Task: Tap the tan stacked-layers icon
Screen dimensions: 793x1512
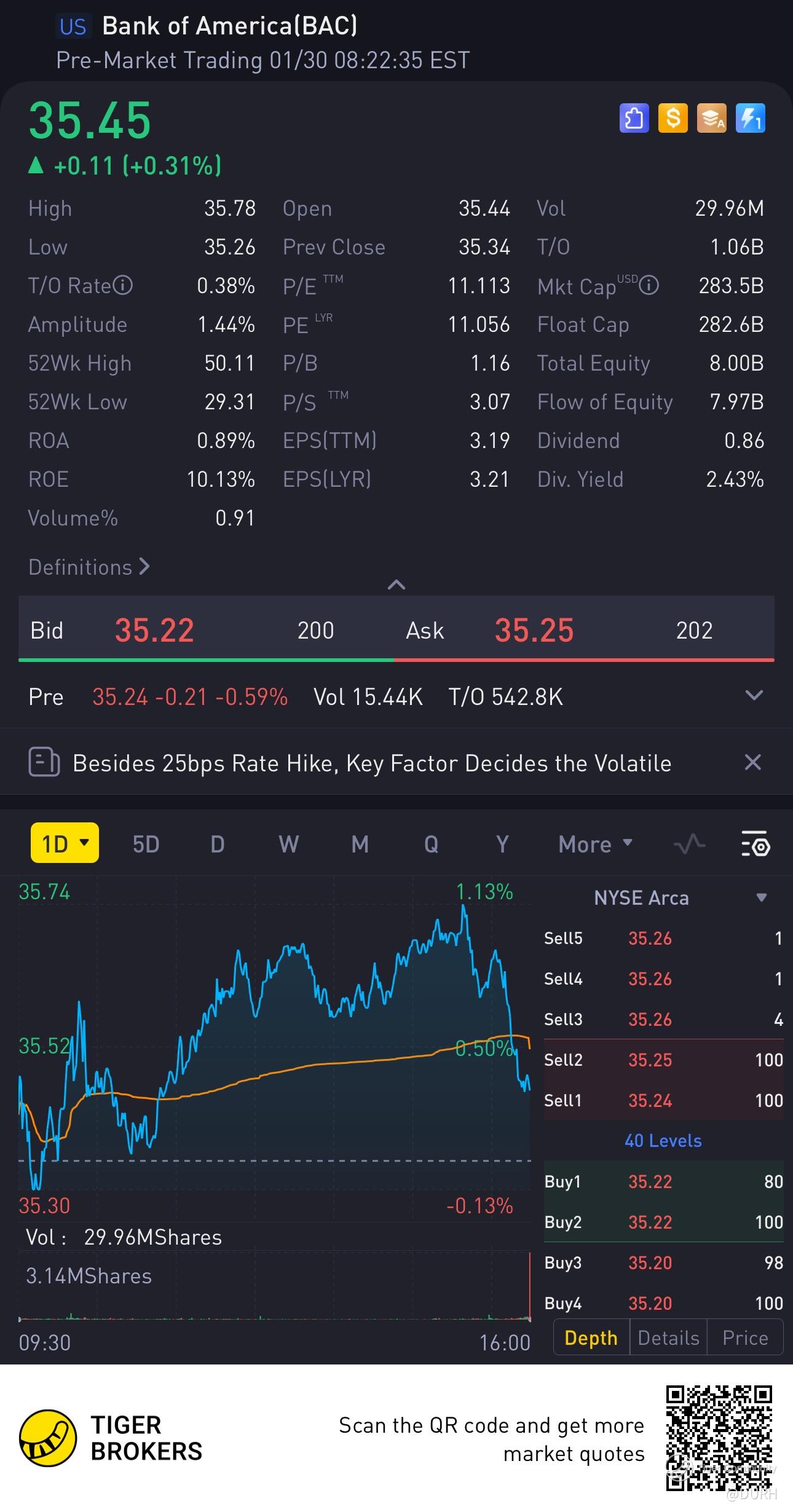Action: click(711, 117)
